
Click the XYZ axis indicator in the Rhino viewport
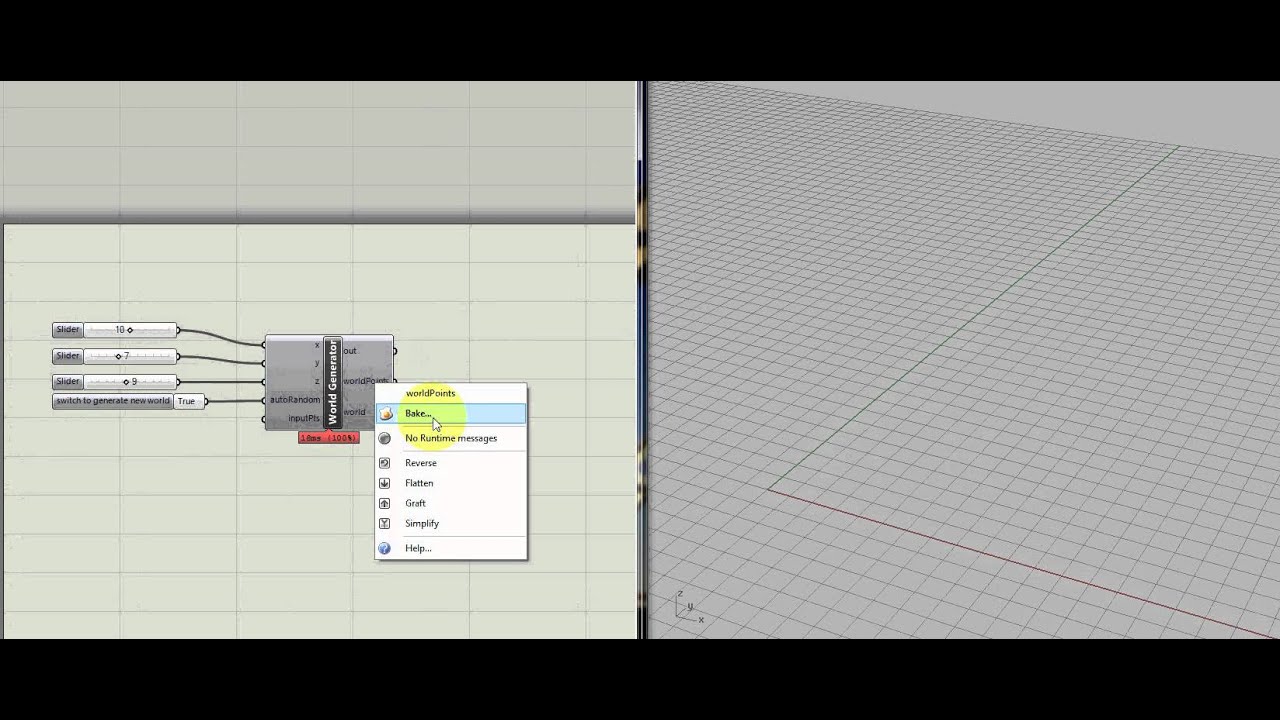(688, 608)
